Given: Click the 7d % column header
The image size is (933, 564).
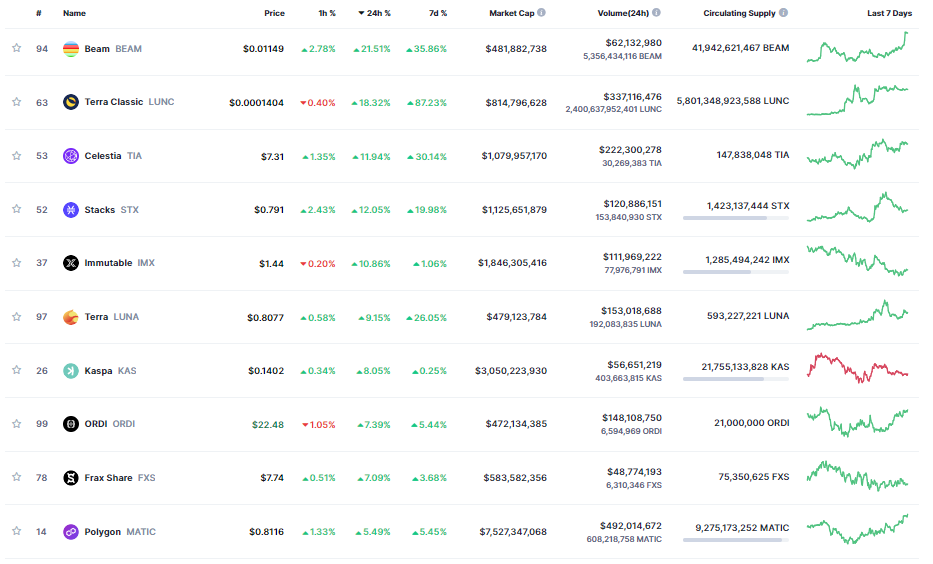Looking at the screenshot, I should 437,13.
